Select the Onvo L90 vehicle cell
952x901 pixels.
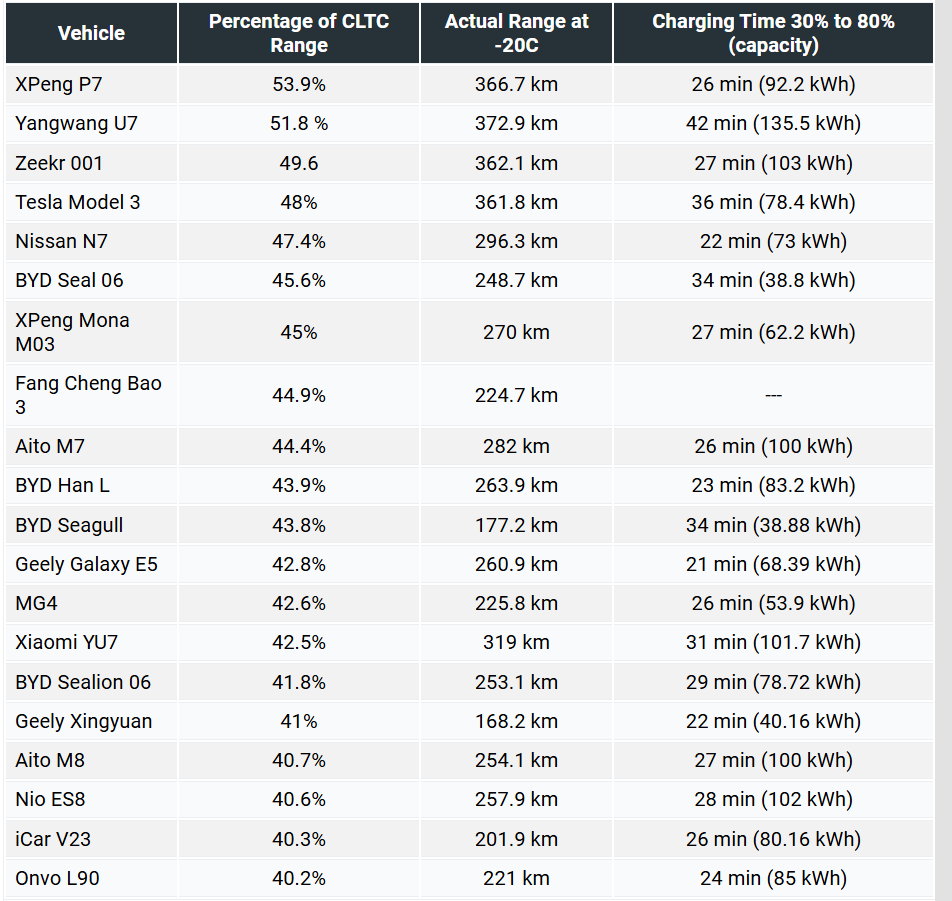[x=57, y=879]
